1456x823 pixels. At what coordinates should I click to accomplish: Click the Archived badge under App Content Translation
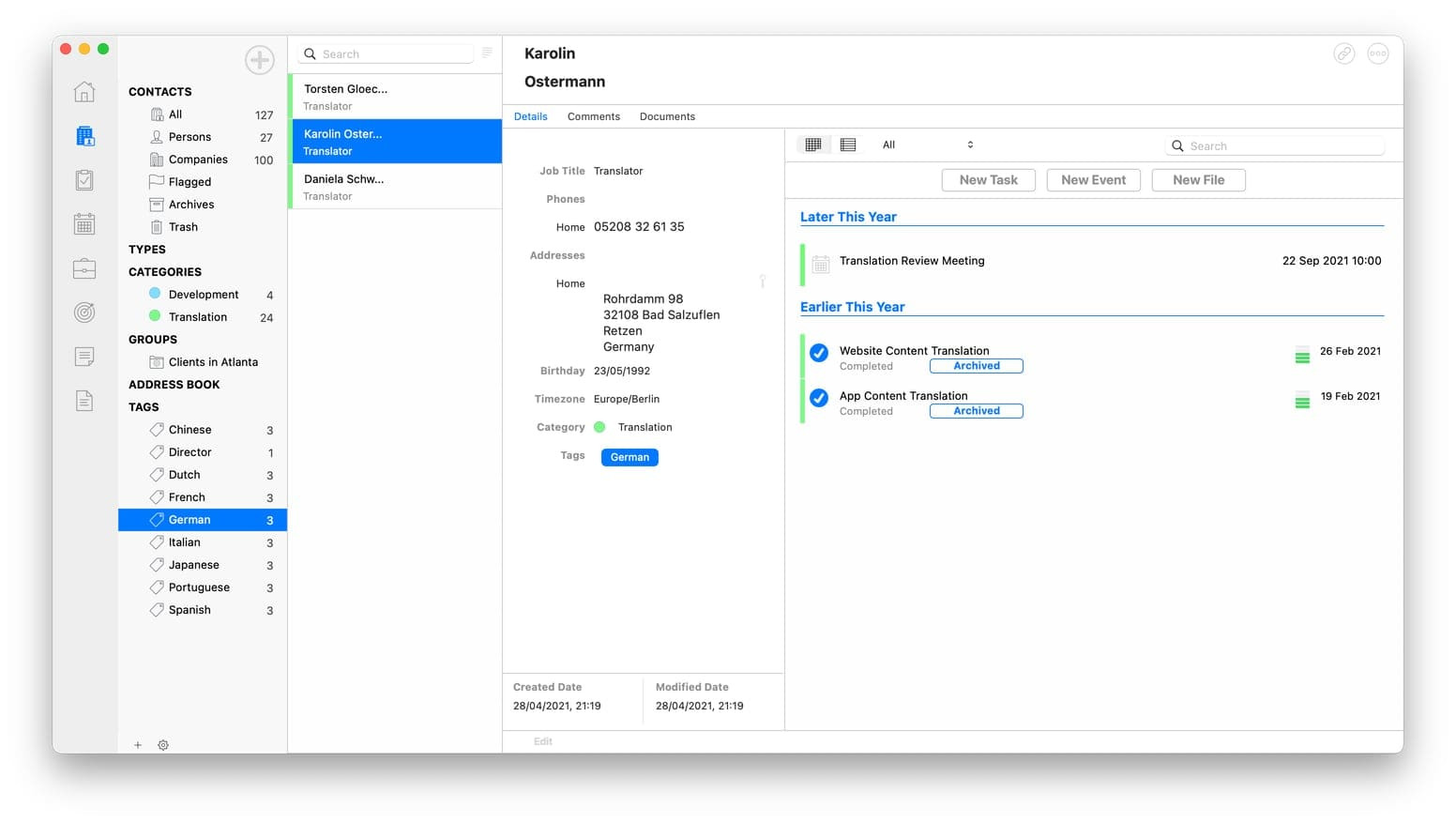click(x=977, y=411)
